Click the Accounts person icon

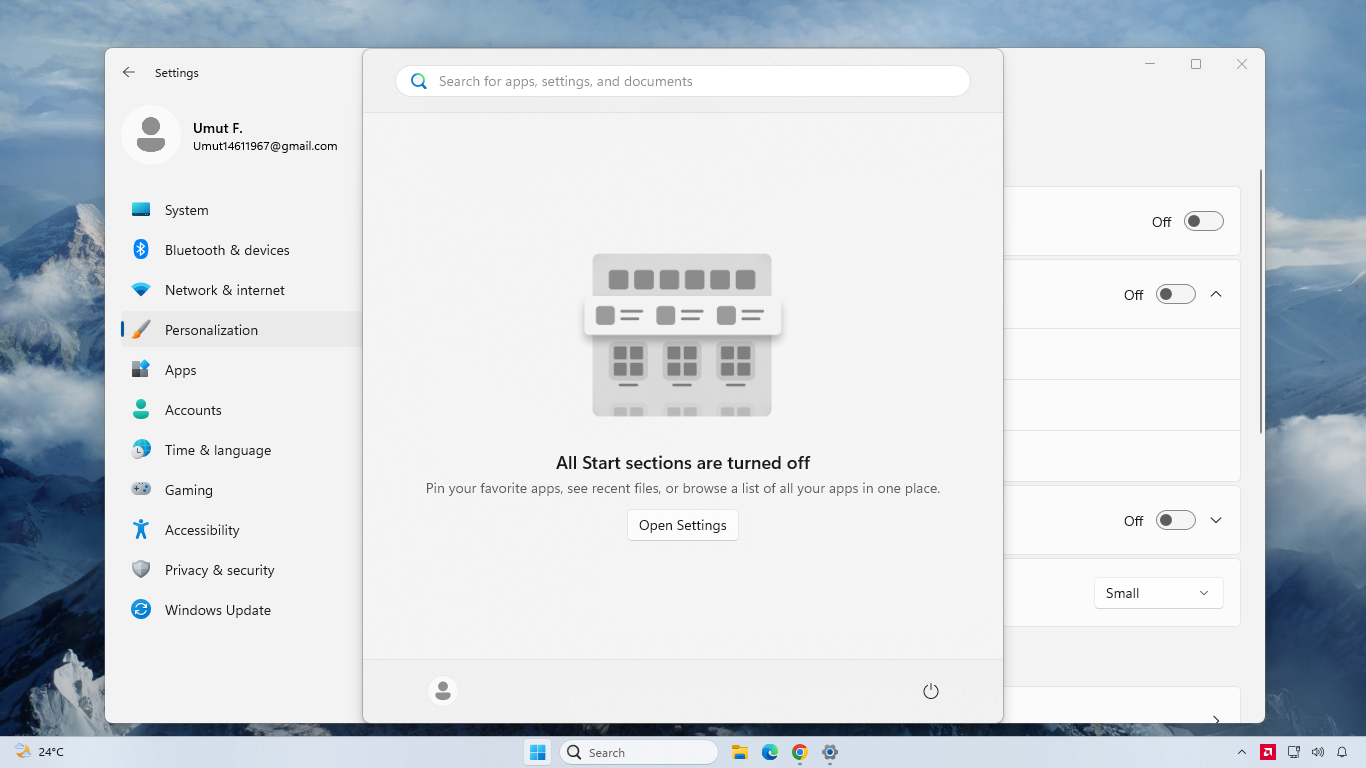click(x=141, y=410)
